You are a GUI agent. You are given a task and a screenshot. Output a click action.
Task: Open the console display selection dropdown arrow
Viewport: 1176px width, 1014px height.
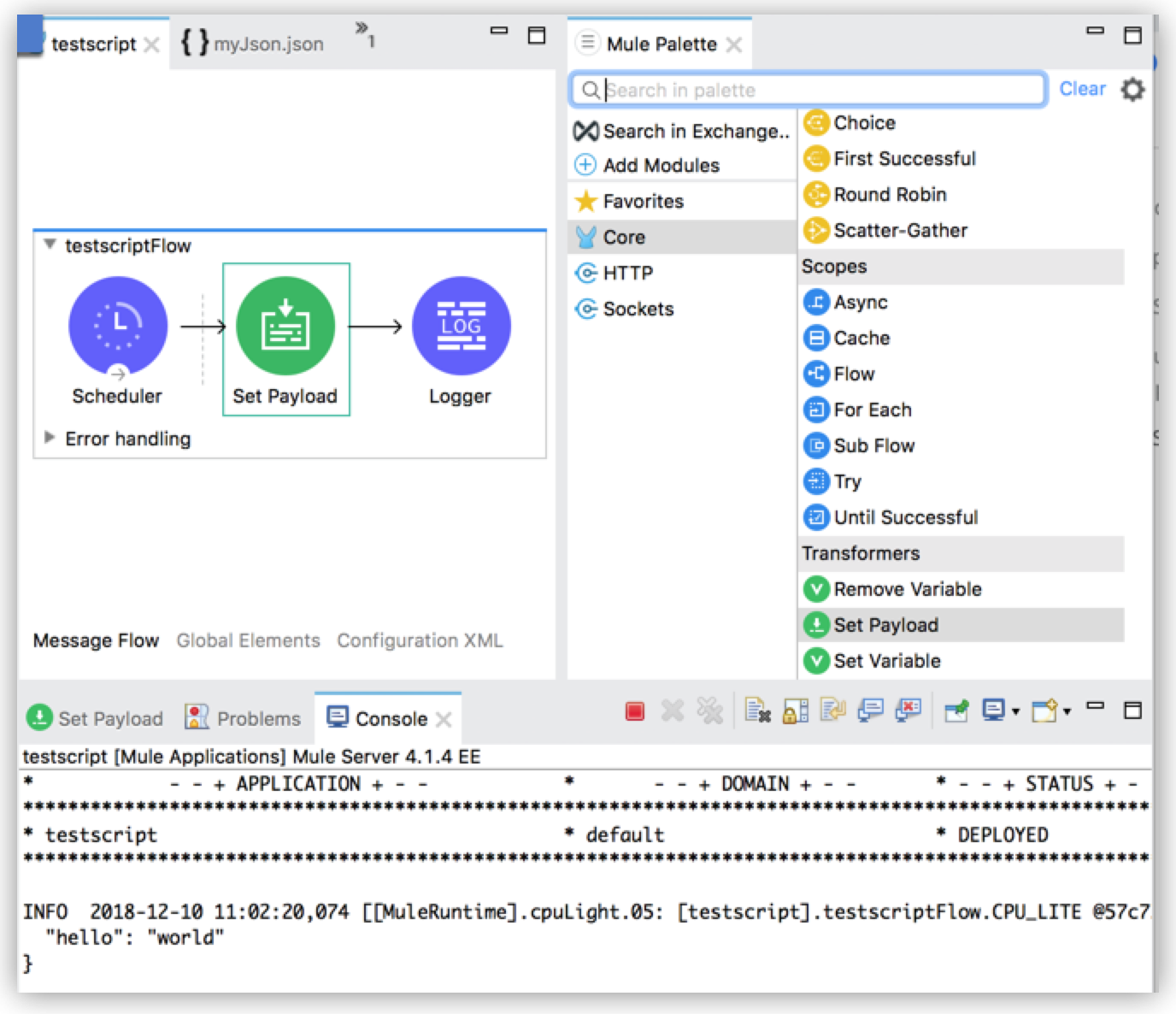click(x=1016, y=711)
